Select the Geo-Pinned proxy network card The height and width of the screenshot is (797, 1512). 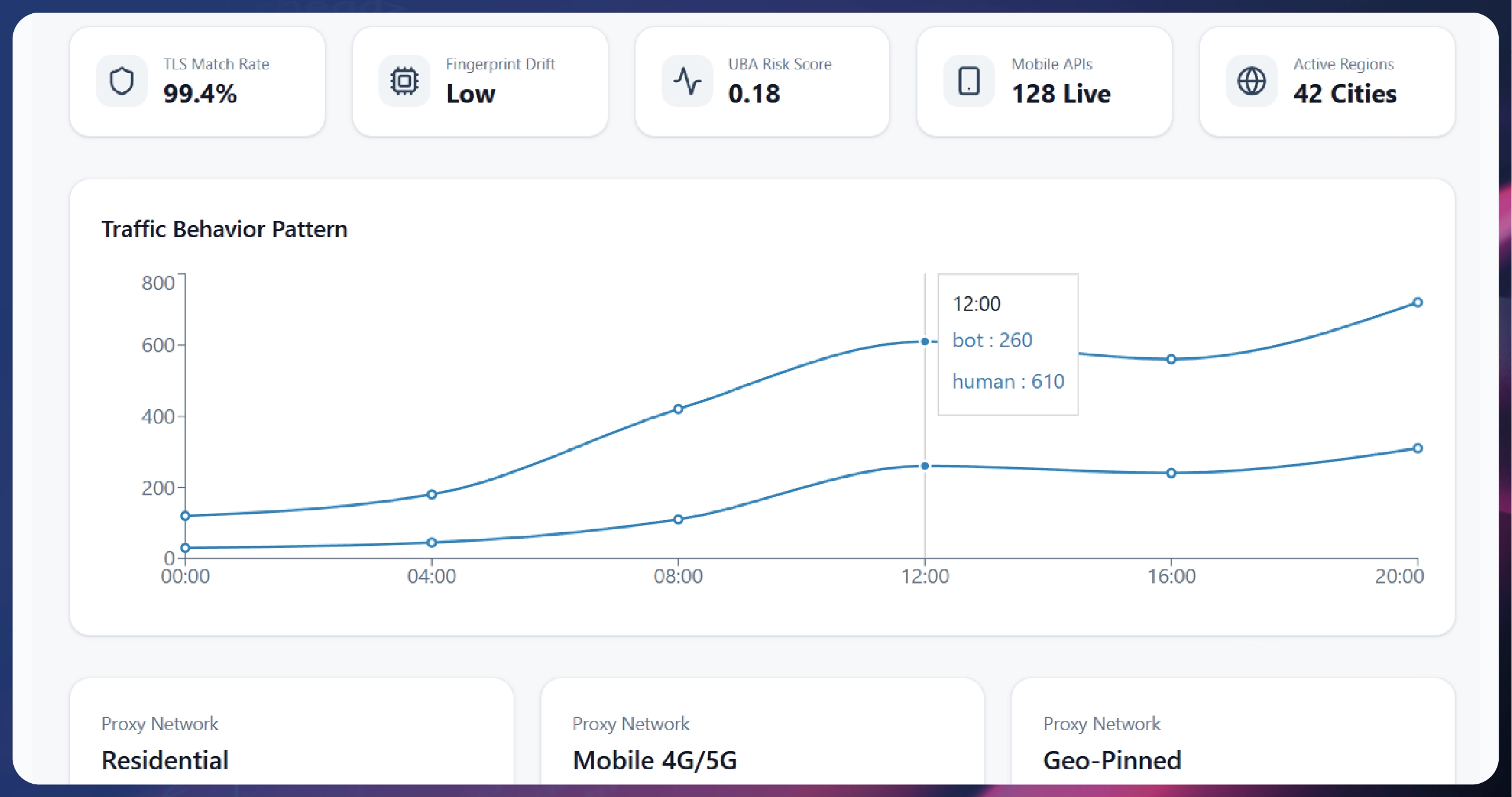click(x=1233, y=742)
